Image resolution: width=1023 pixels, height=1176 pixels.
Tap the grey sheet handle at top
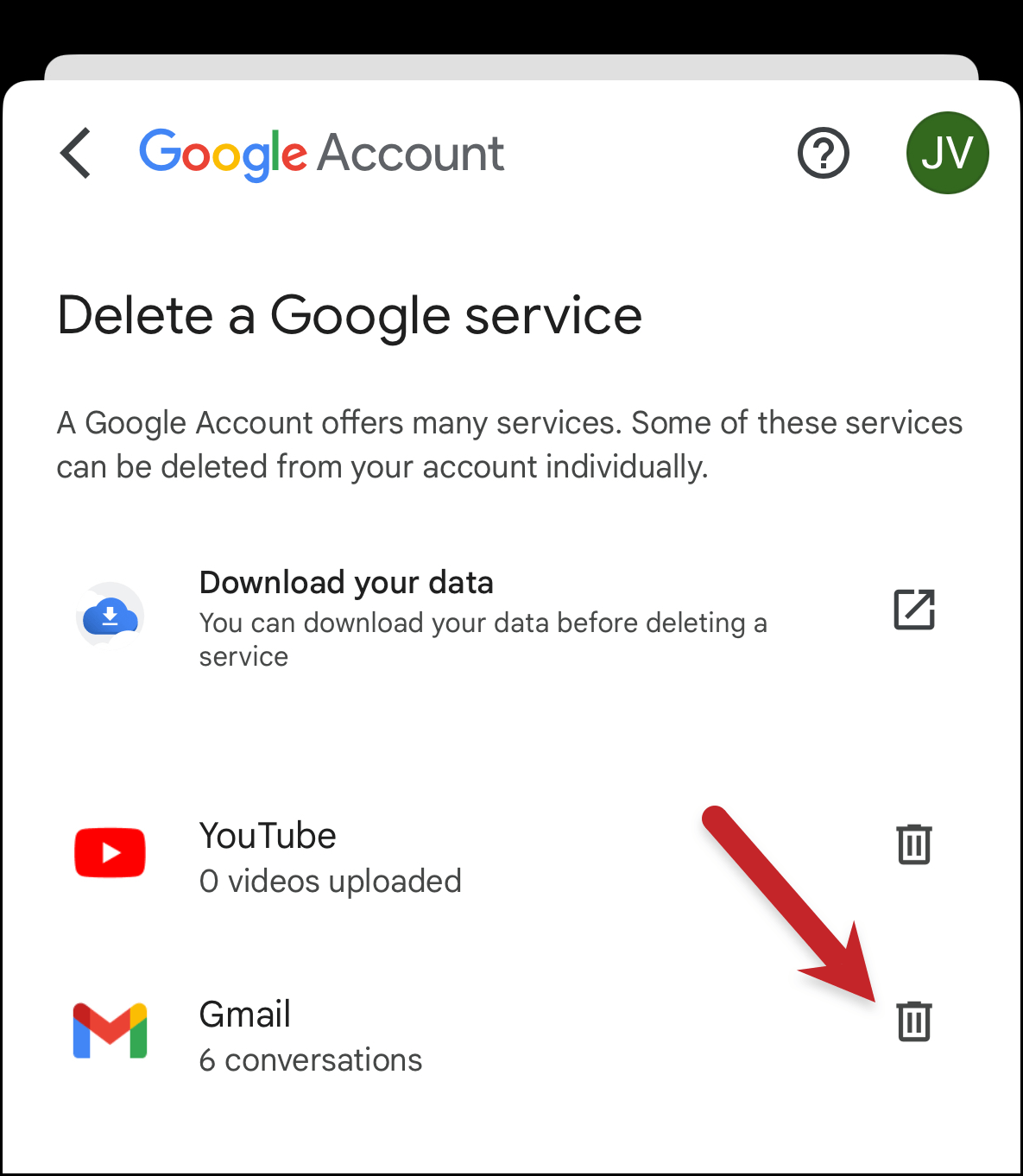511,67
